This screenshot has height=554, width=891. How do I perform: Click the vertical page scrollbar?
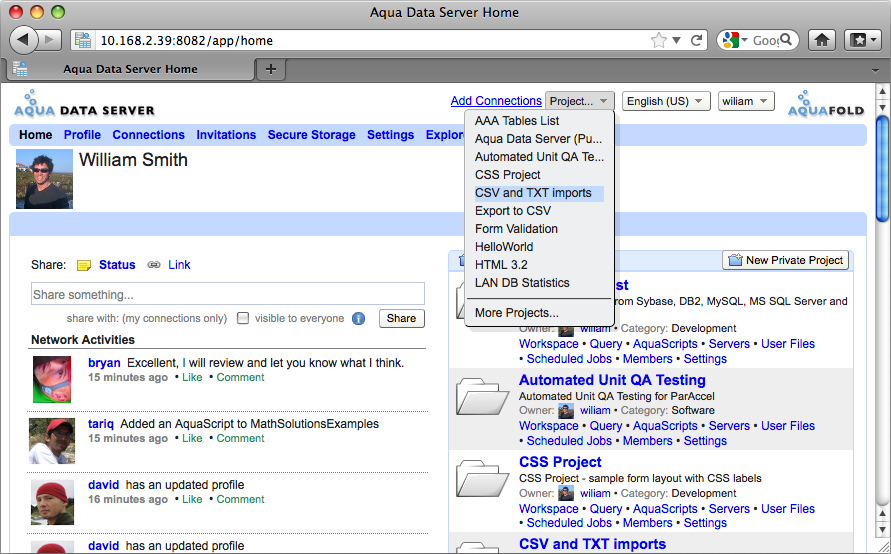(882, 300)
